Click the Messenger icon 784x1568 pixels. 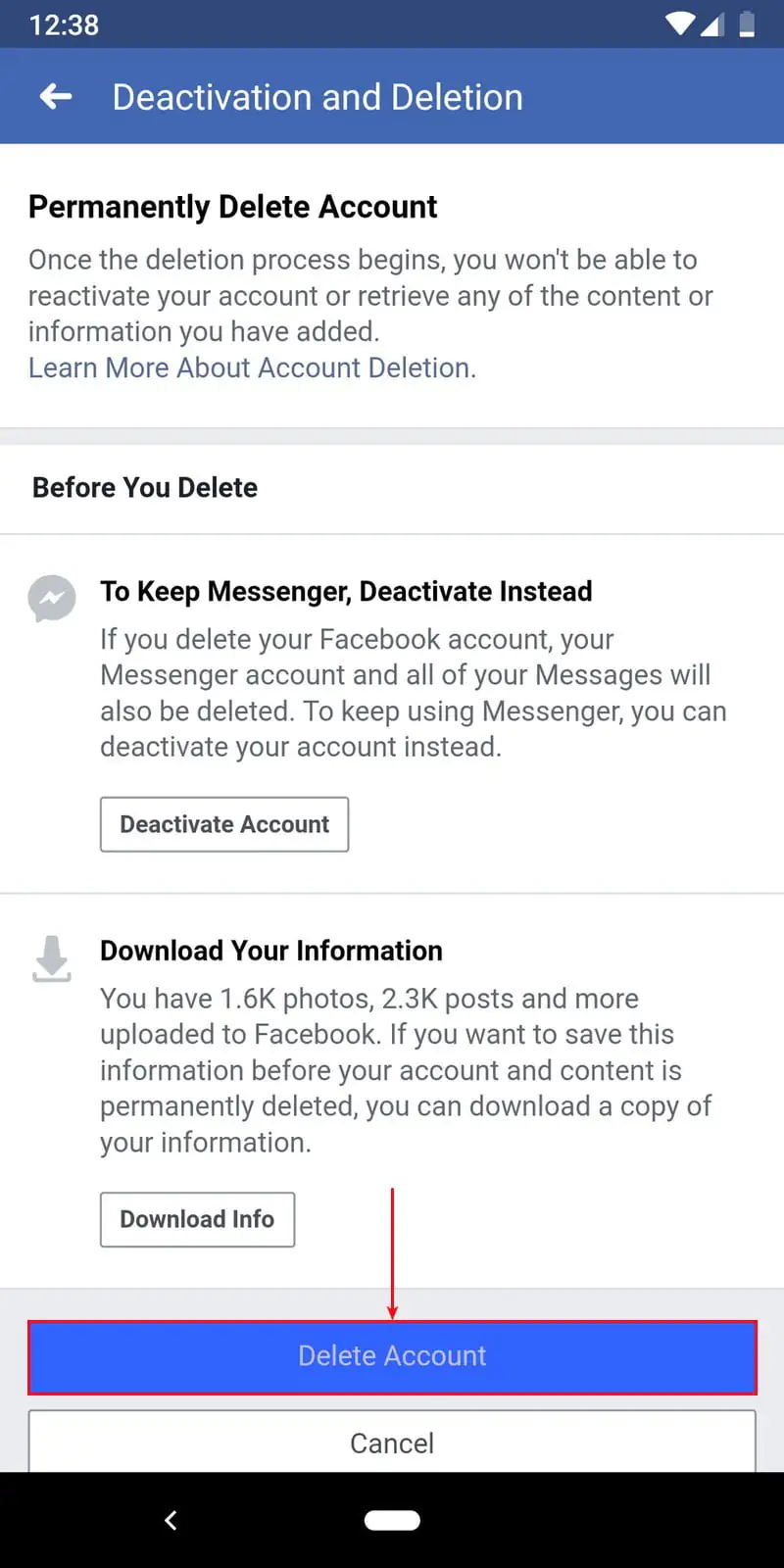click(52, 597)
